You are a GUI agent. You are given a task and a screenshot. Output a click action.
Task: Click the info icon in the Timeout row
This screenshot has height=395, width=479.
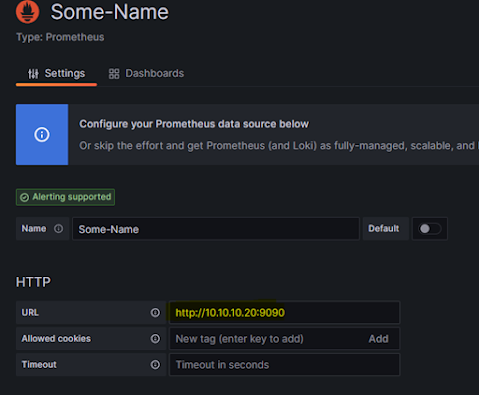[x=155, y=365]
